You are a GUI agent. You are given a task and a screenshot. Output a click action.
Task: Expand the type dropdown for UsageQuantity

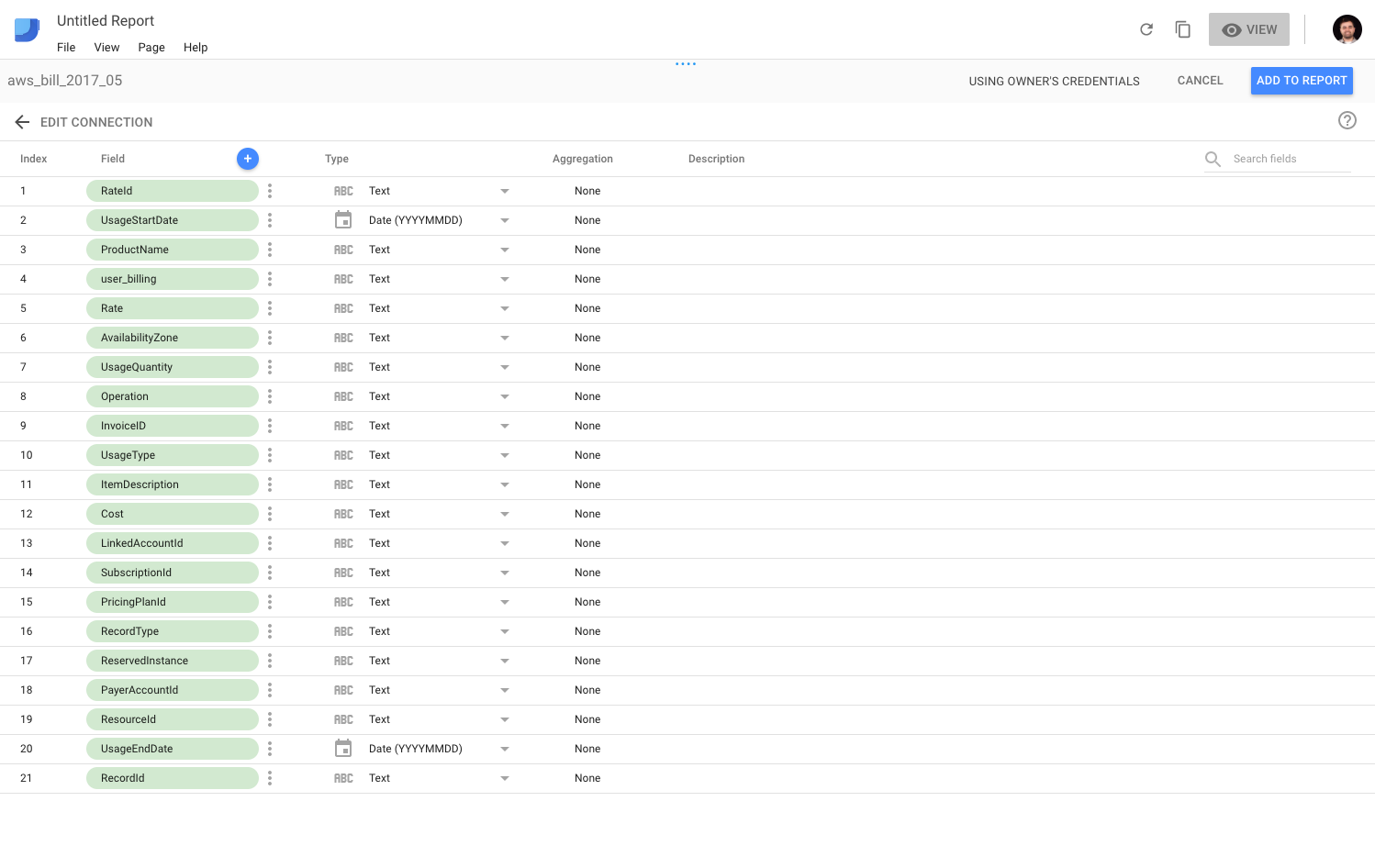coord(505,367)
